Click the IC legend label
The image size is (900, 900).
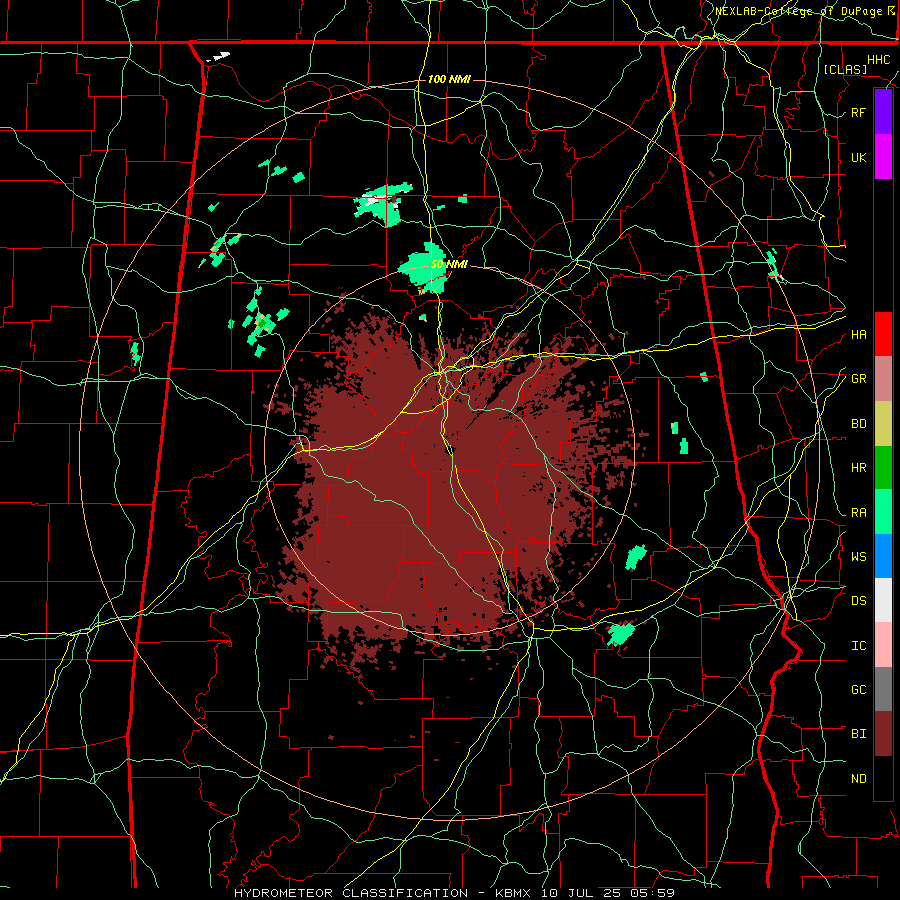tap(858, 646)
